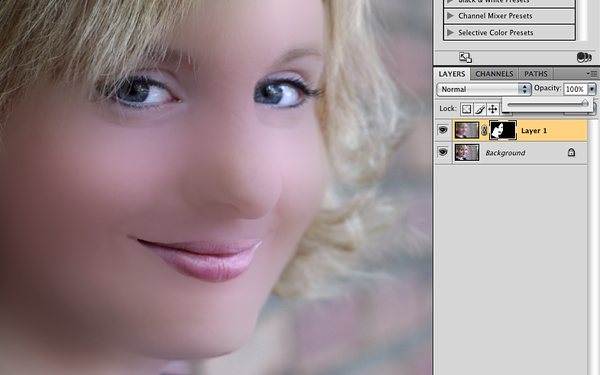Switch to the Paths tab
Image resolution: width=600 pixels, height=375 pixels.
pyautogui.click(x=536, y=74)
